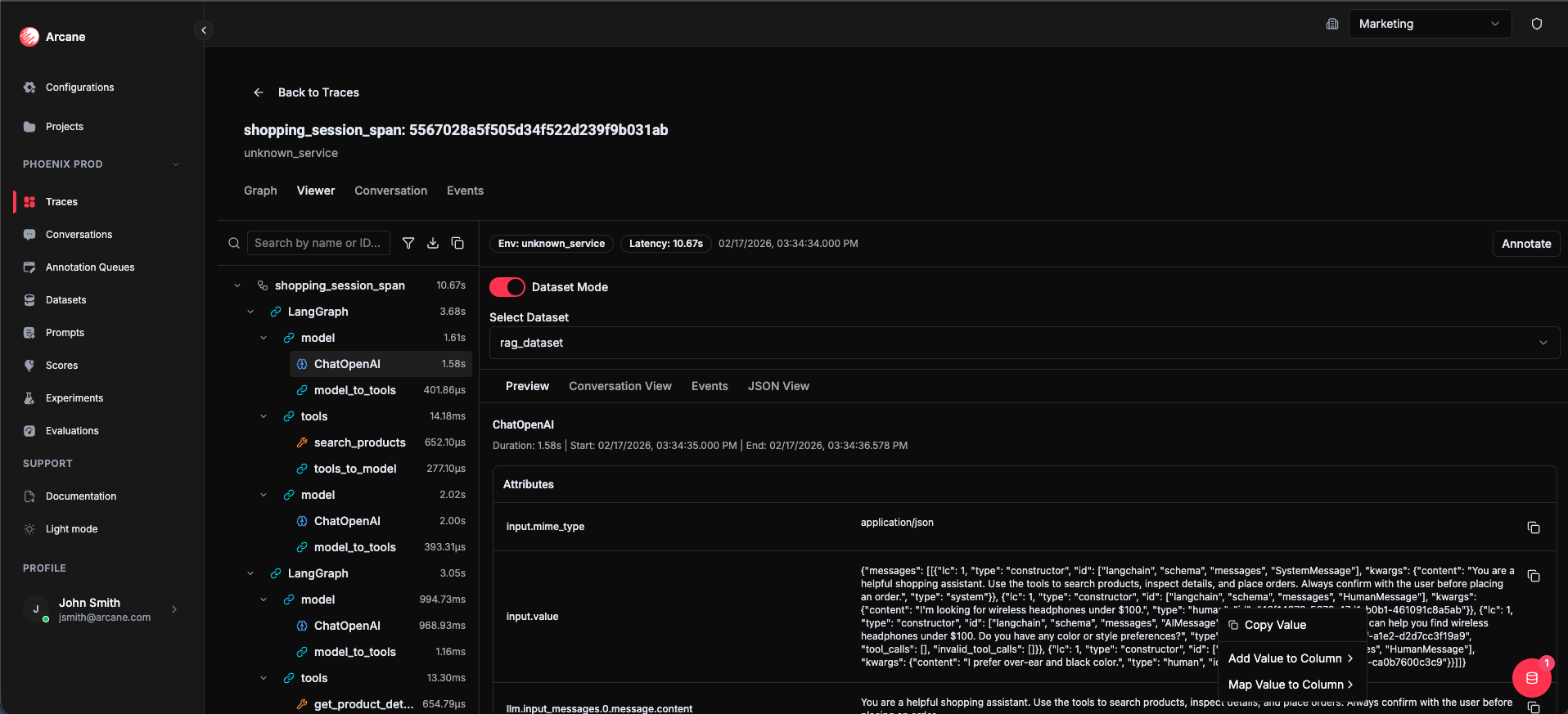Viewport: 1568px width, 714px height.
Task: Open Annotation Queues in sidebar
Action: [90, 267]
